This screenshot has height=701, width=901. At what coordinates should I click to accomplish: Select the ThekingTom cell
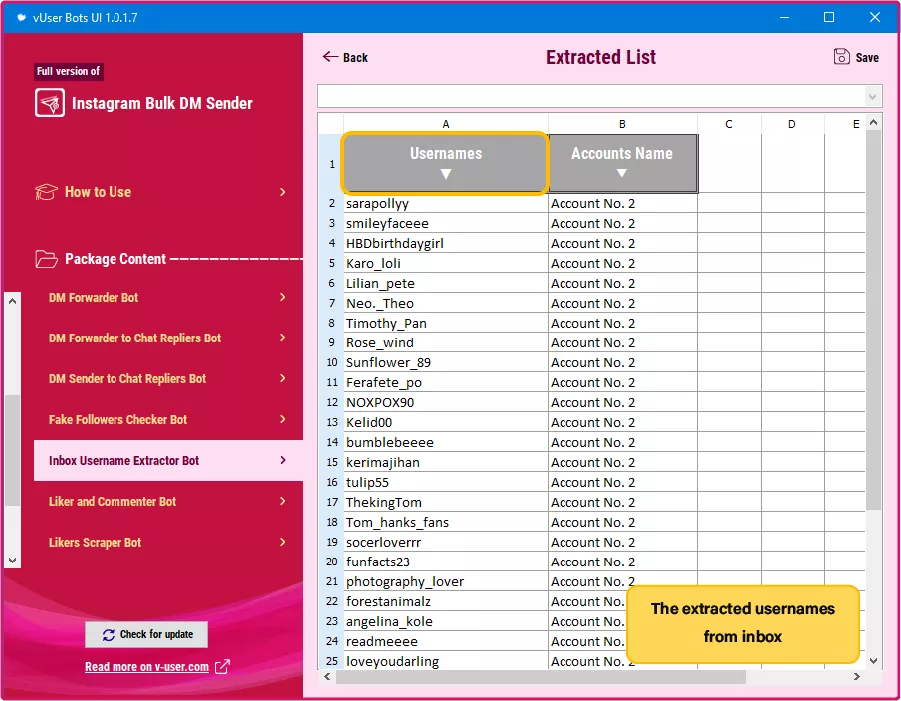pyautogui.click(x=446, y=503)
